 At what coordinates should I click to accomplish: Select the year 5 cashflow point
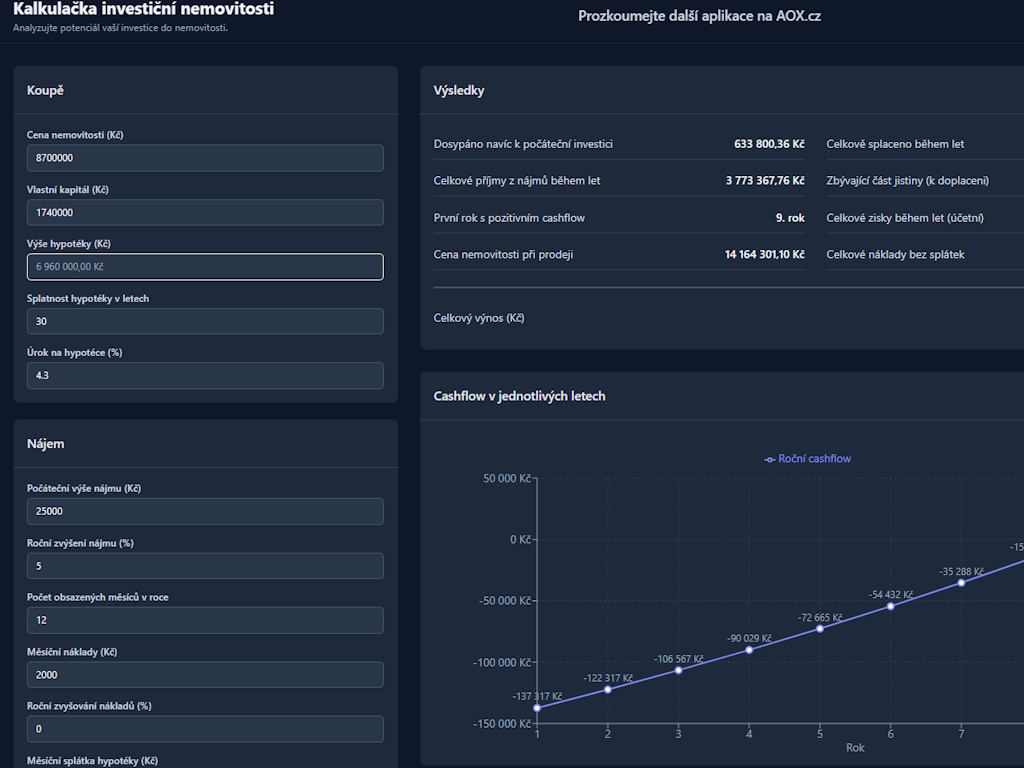tap(820, 628)
